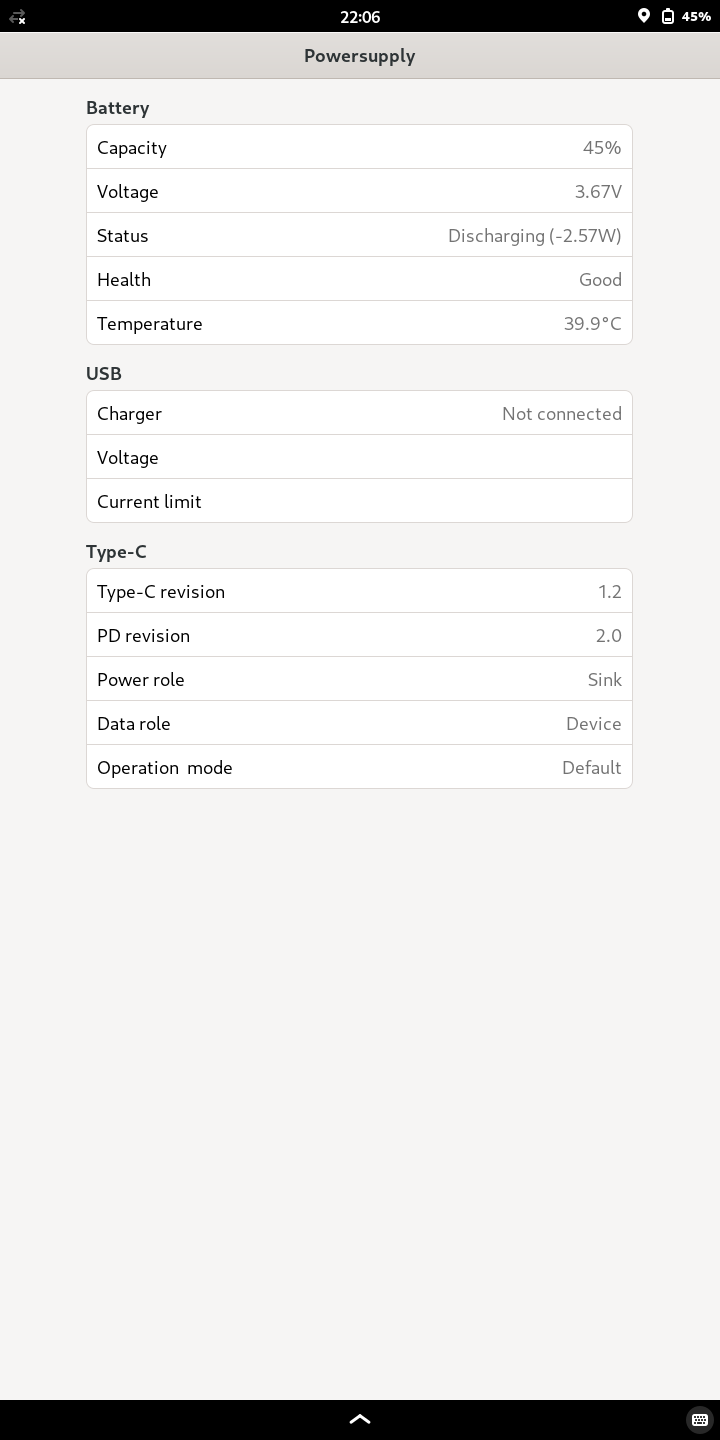The width and height of the screenshot is (720, 1440).
Task: Click the 22:06 clock in the top bar
Action: (360, 17)
